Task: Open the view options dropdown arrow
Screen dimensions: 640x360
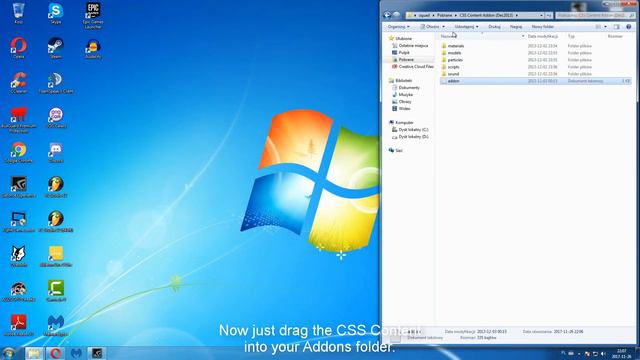Action: pyautogui.click(x=605, y=27)
